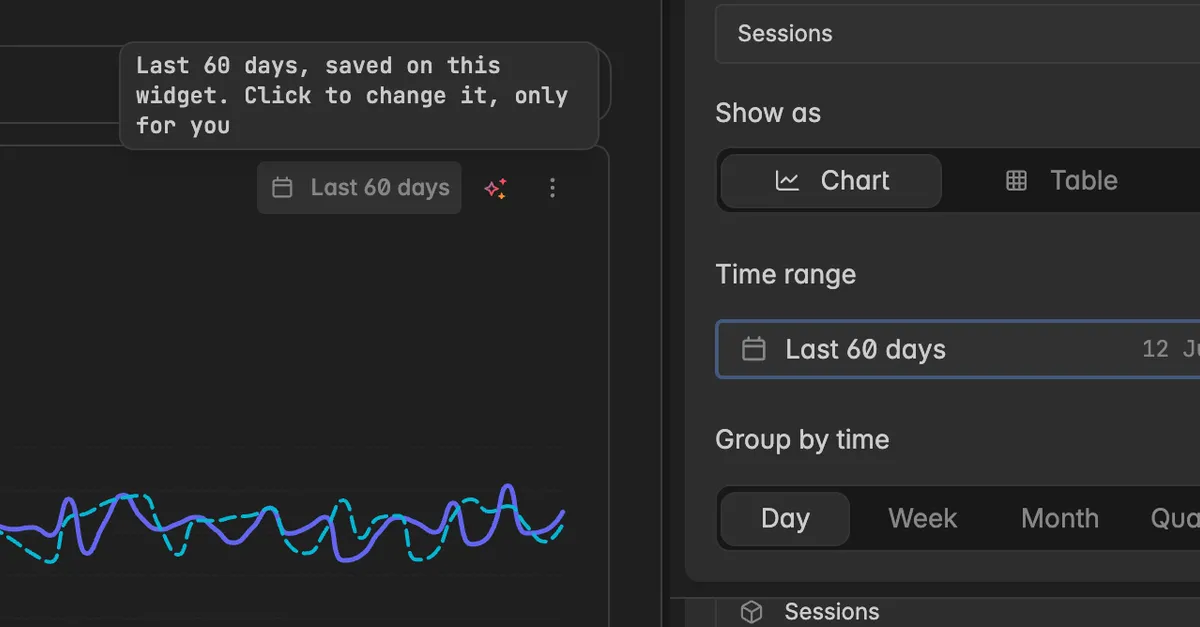The width and height of the screenshot is (1200, 627).
Task: Set grouping to Month
Action: pyautogui.click(x=1060, y=519)
